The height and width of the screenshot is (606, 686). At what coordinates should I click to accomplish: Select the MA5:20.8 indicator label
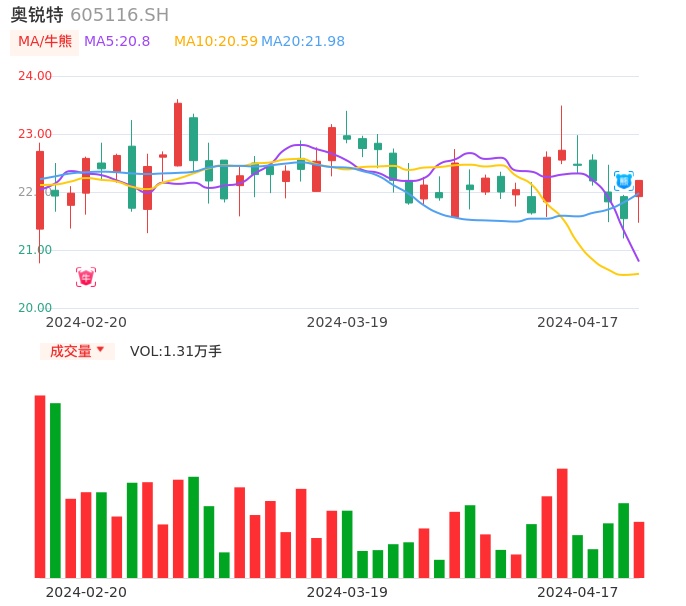click(117, 42)
